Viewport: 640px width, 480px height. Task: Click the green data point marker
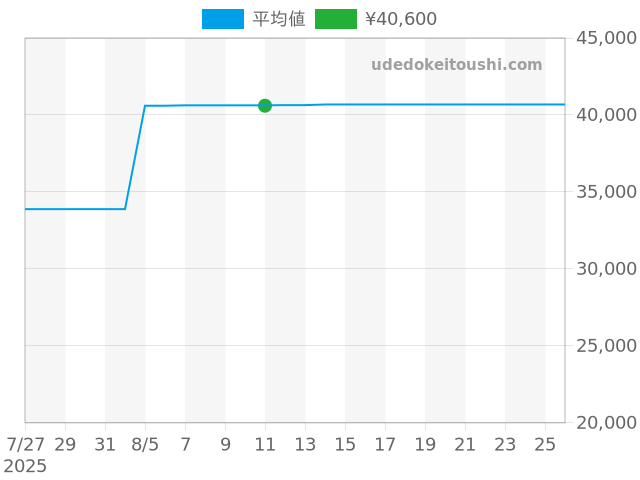[x=265, y=105]
